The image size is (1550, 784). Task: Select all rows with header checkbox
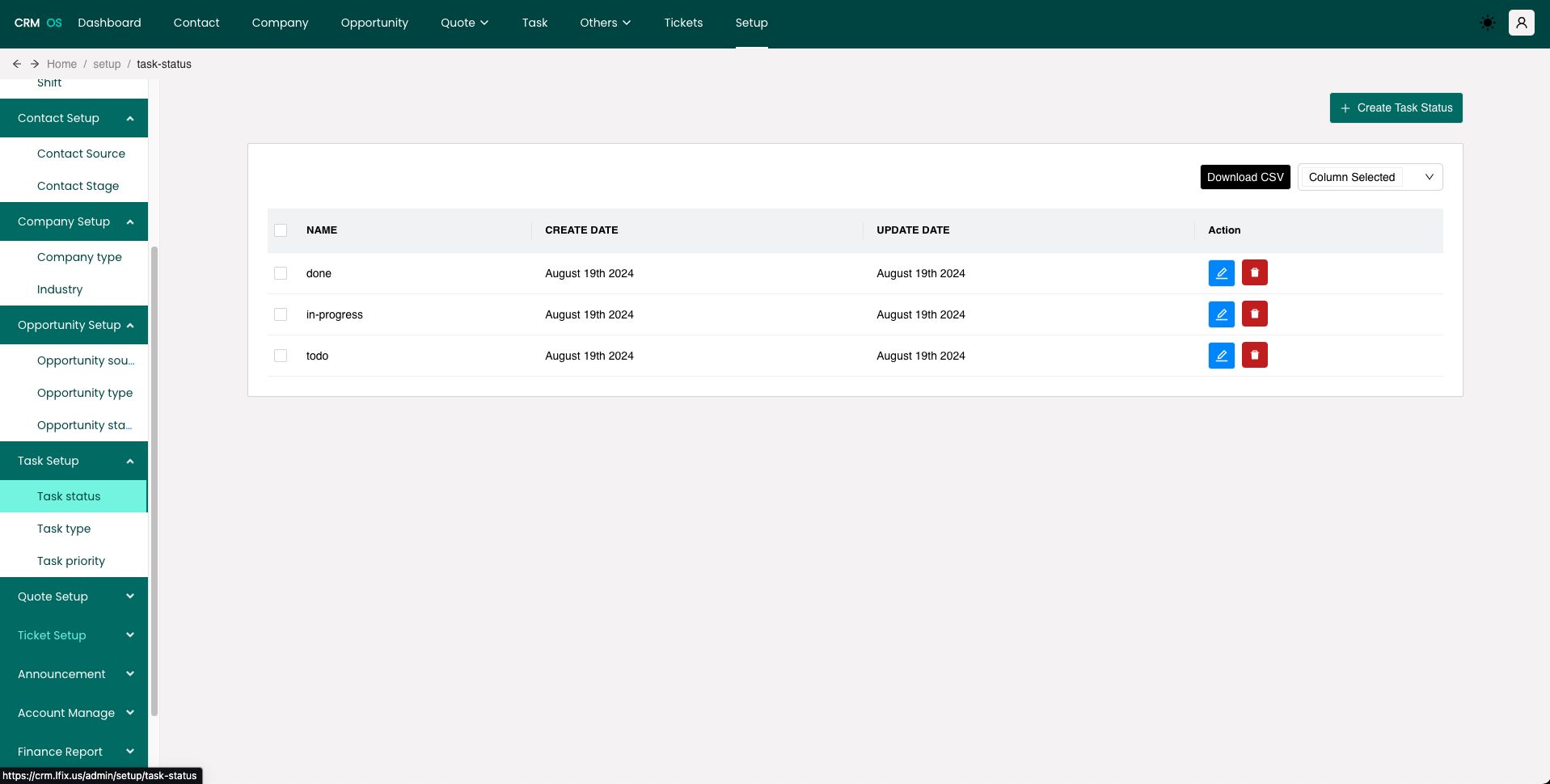pyautogui.click(x=281, y=230)
